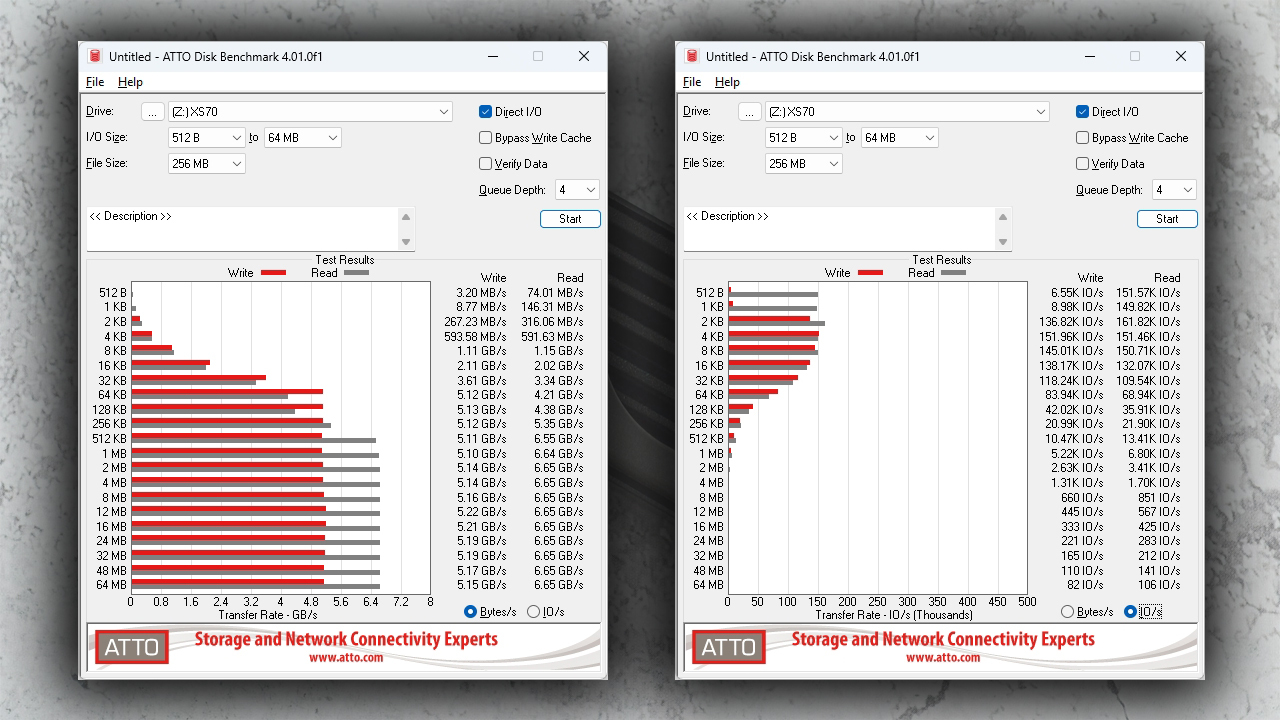This screenshot has width=1280, height=720.
Task: Open Queue Depth dropdown in right window
Action: pyautogui.click(x=1174, y=190)
